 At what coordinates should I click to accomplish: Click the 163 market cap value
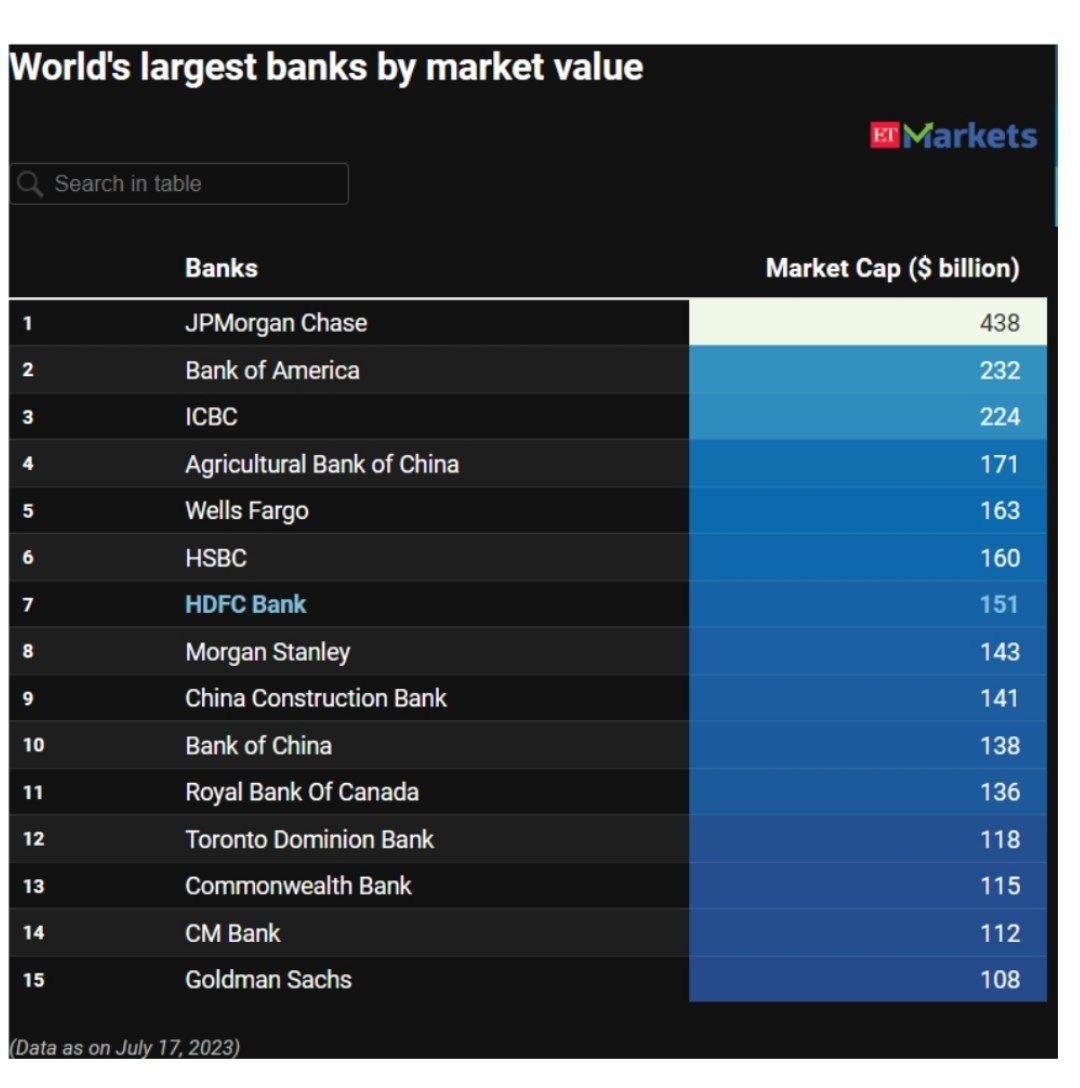coord(1000,511)
